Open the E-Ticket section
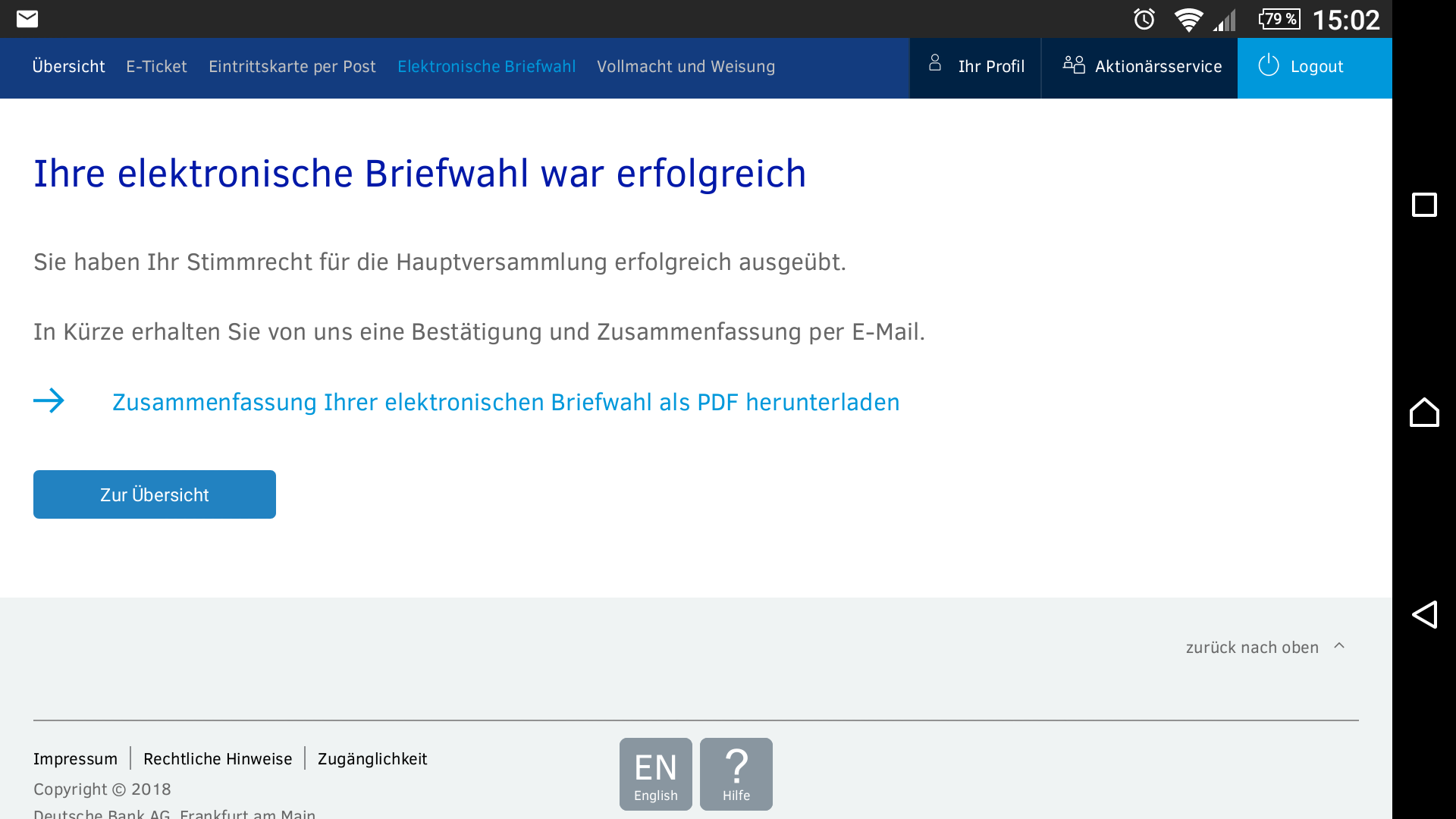 pos(156,67)
